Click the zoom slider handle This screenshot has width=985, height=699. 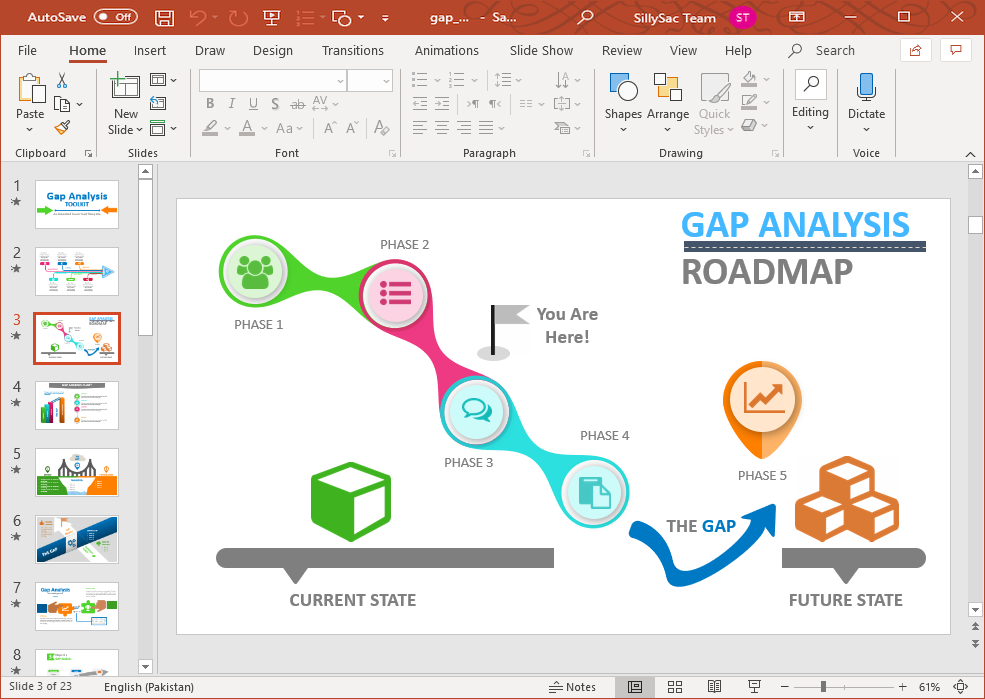[823, 687]
